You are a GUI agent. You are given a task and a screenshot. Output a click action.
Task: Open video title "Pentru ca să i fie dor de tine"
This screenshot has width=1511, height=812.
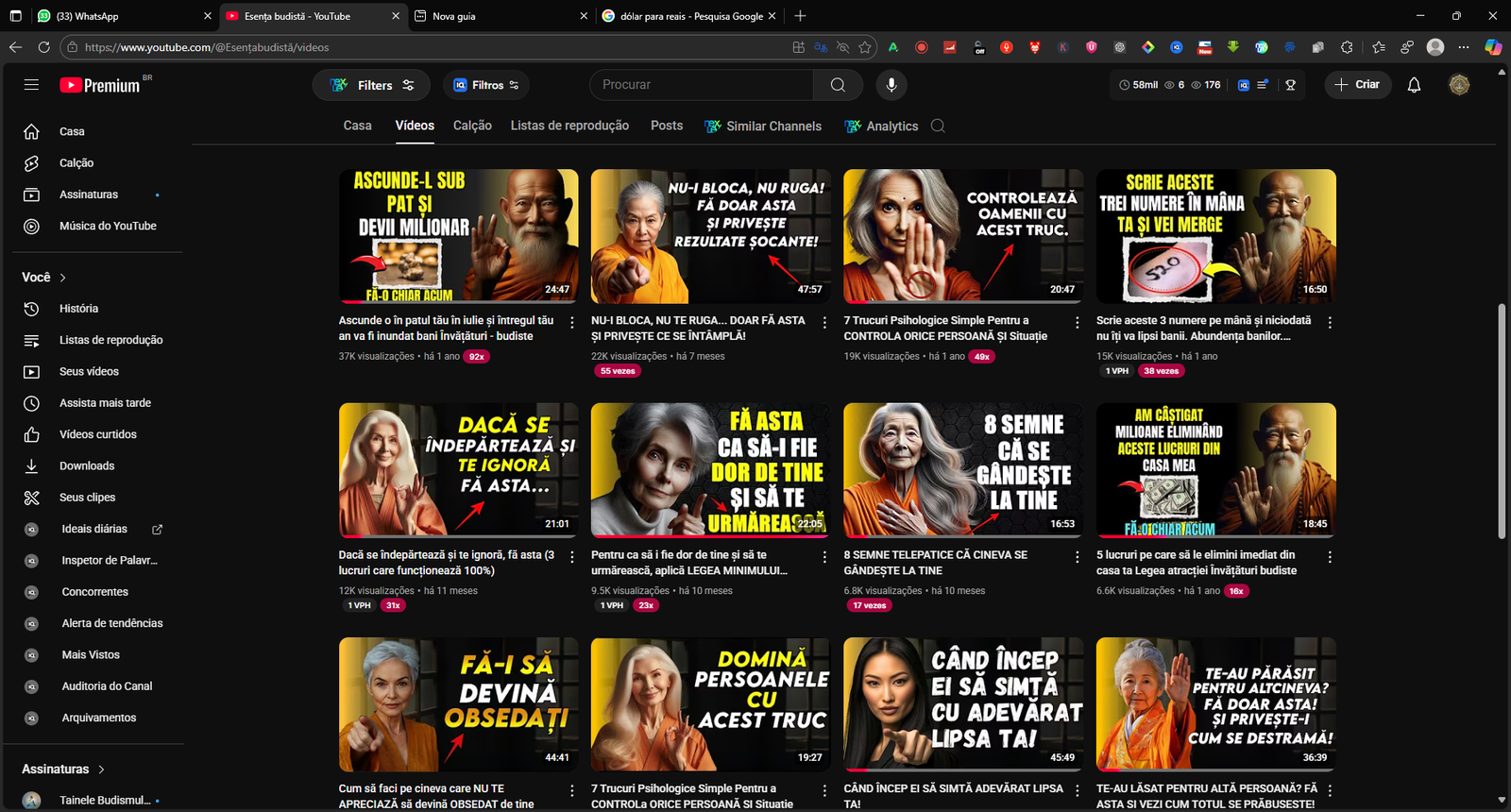(x=689, y=563)
